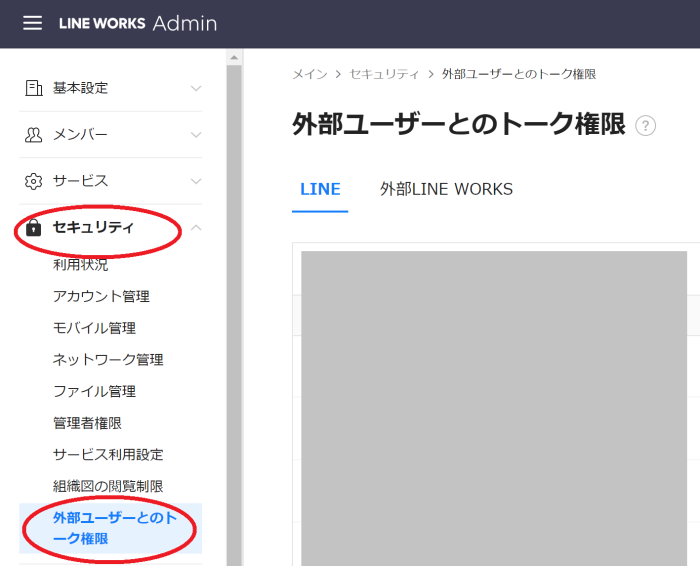Click the メンバー people icon
Image resolution: width=700 pixels, height=566 pixels.
[x=33, y=134]
